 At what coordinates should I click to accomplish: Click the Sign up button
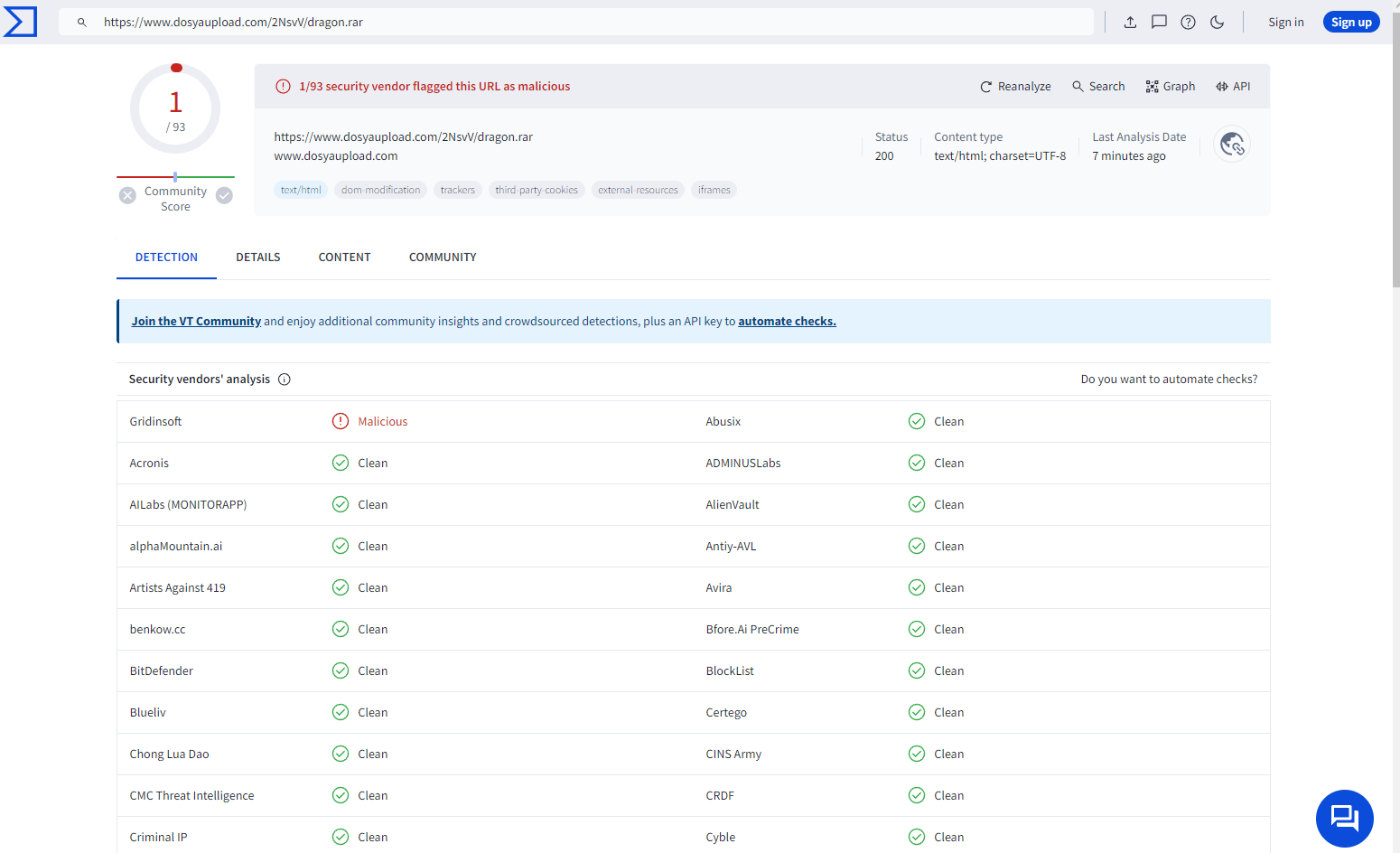[x=1351, y=23]
